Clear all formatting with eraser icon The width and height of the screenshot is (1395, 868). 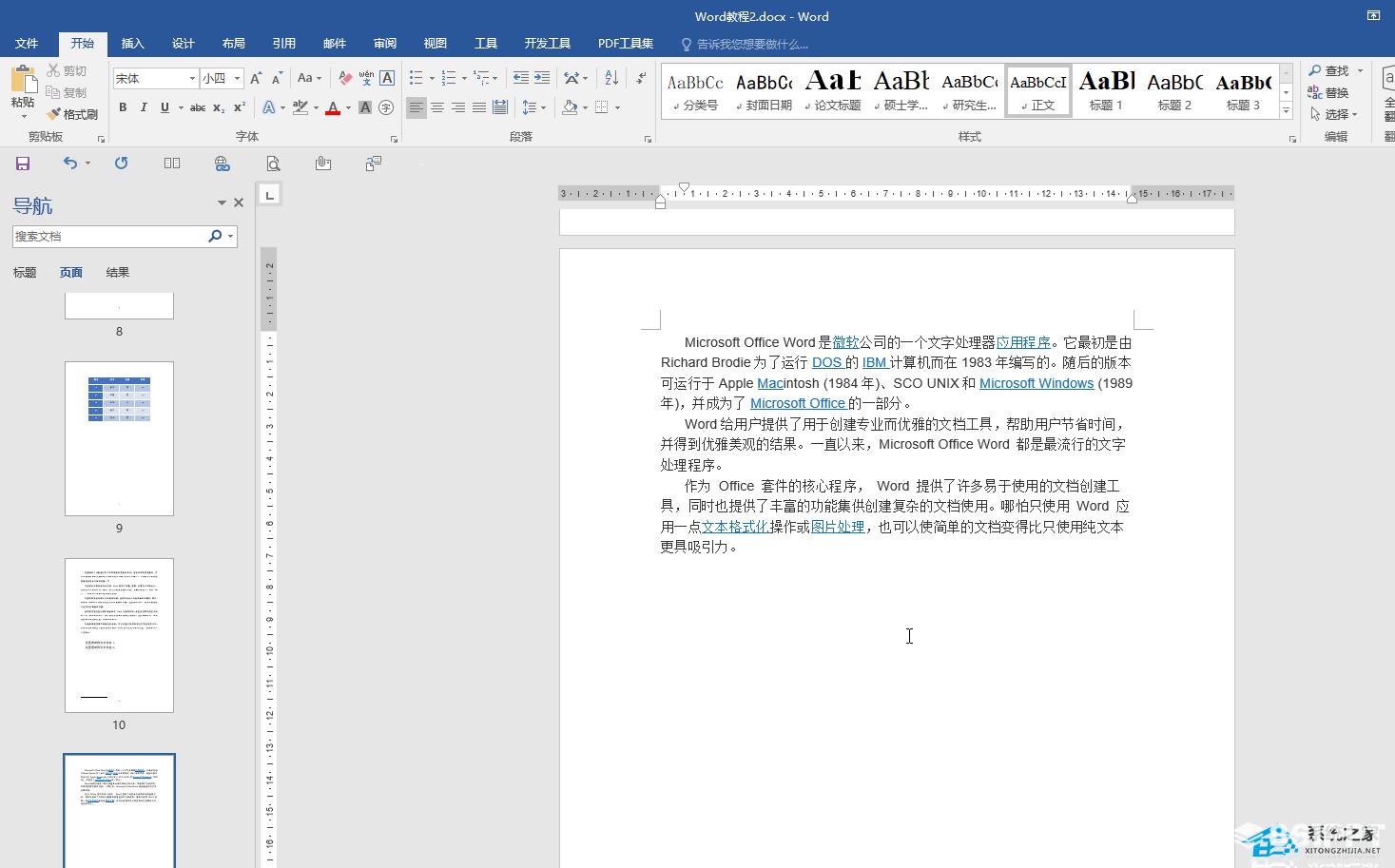click(345, 78)
